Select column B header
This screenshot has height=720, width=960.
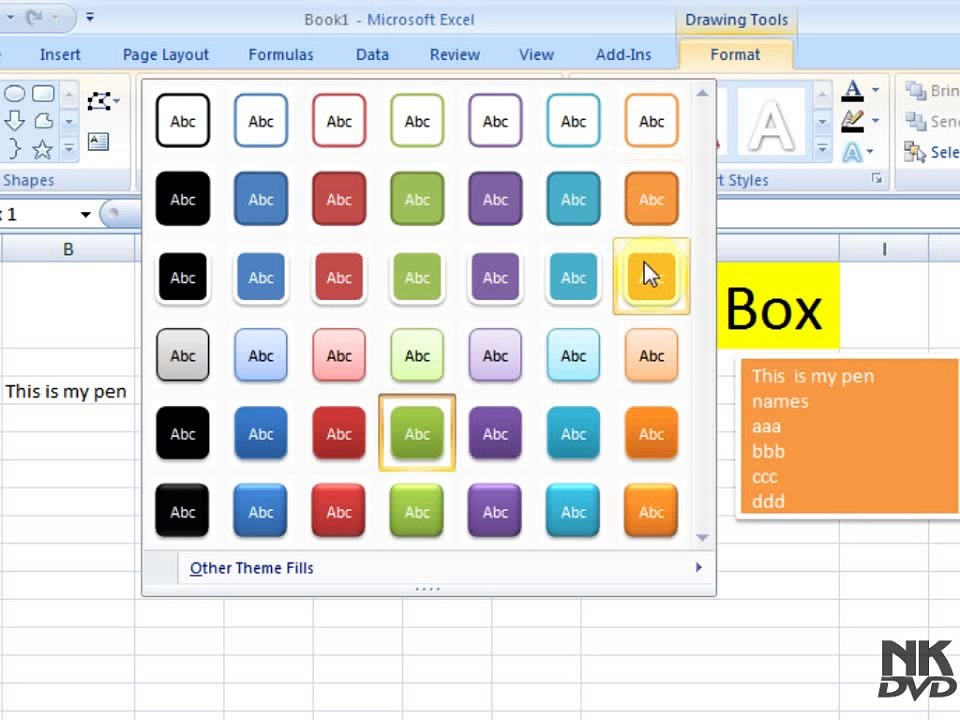(69, 249)
